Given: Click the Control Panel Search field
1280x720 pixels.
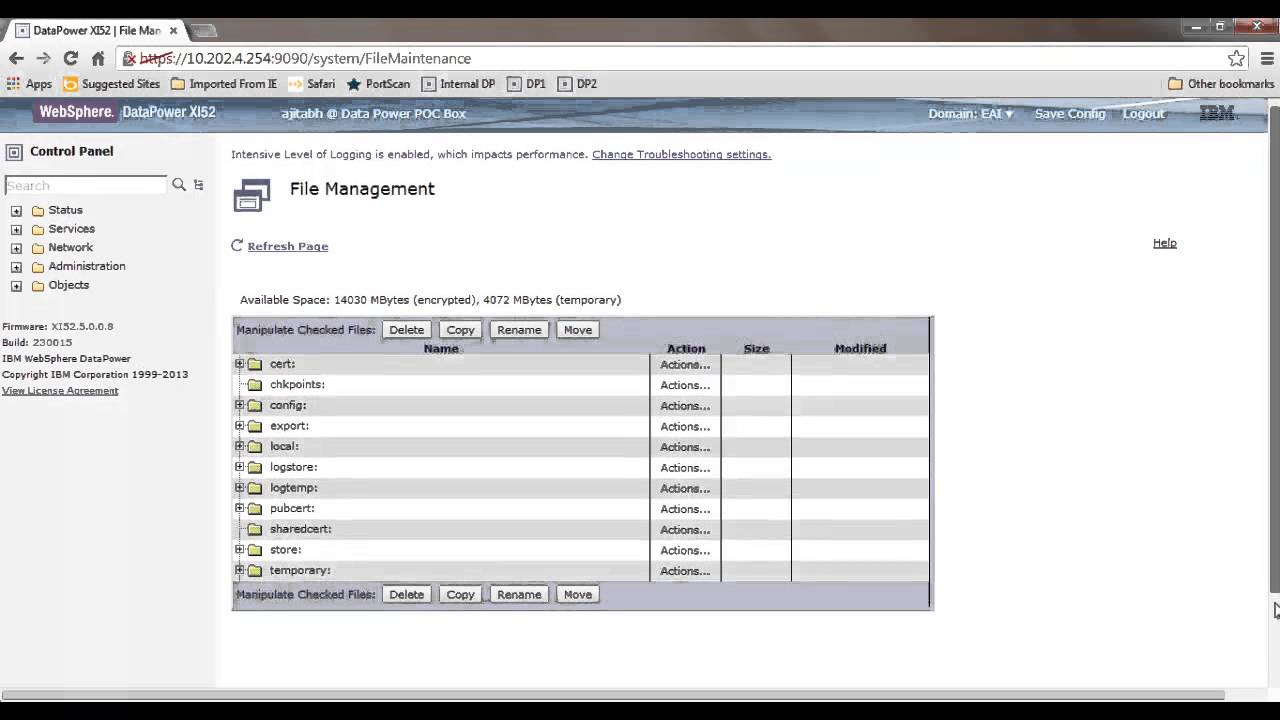Looking at the screenshot, I should (86, 185).
